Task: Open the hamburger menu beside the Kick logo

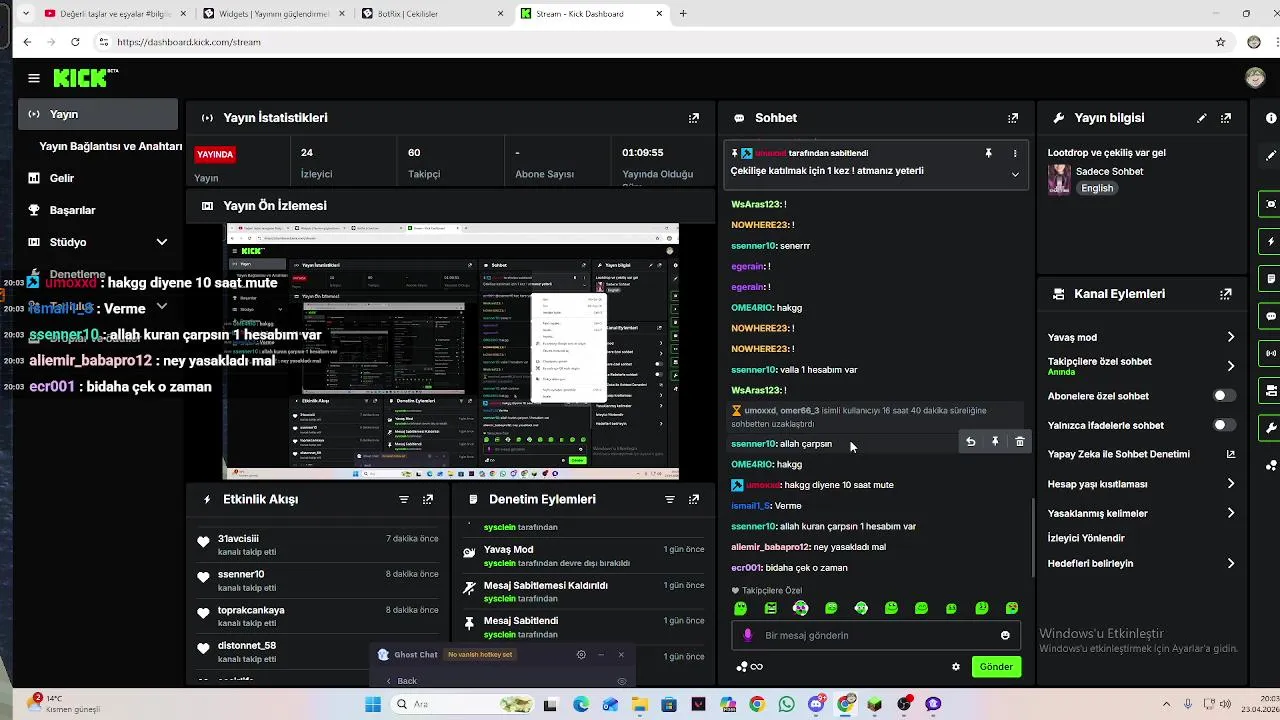Action: [x=34, y=78]
